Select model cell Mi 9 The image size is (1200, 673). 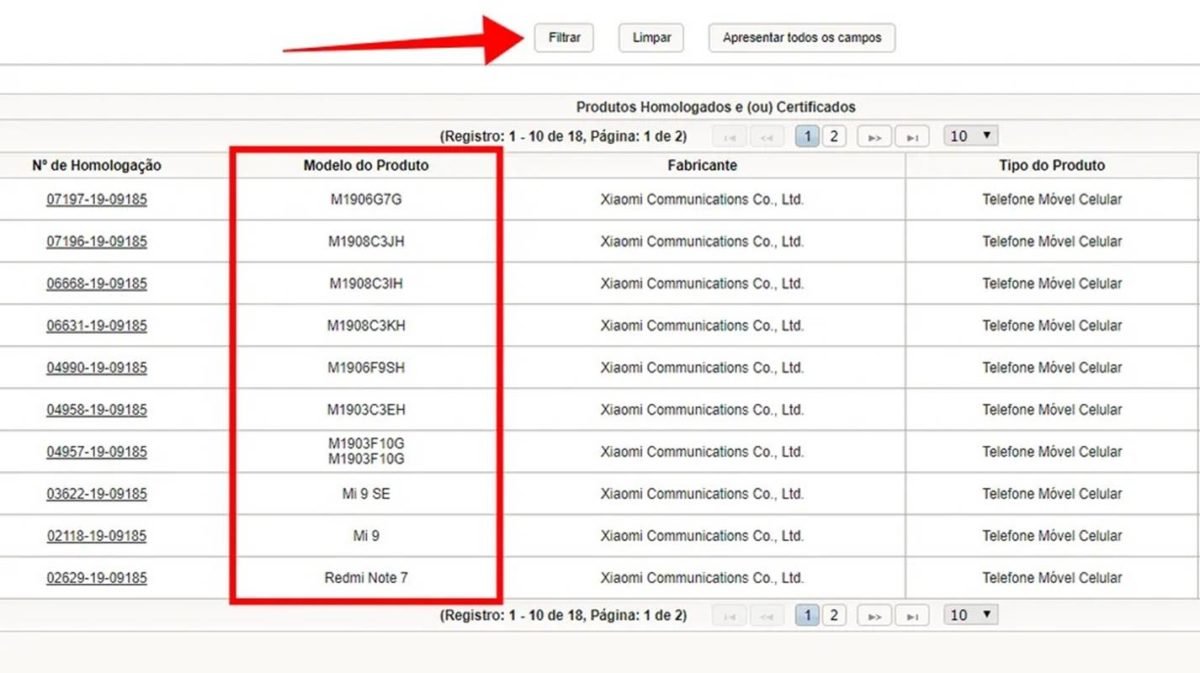point(366,535)
